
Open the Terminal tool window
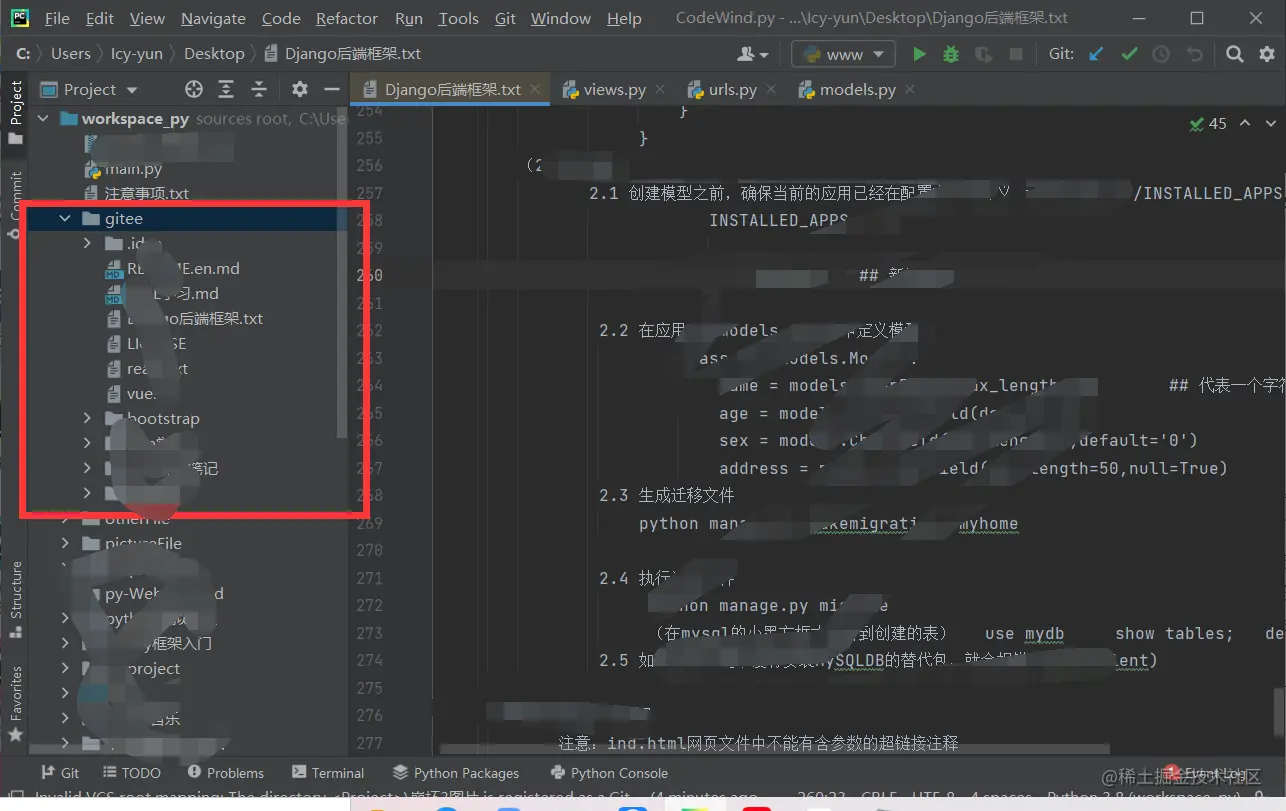[328, 772]
